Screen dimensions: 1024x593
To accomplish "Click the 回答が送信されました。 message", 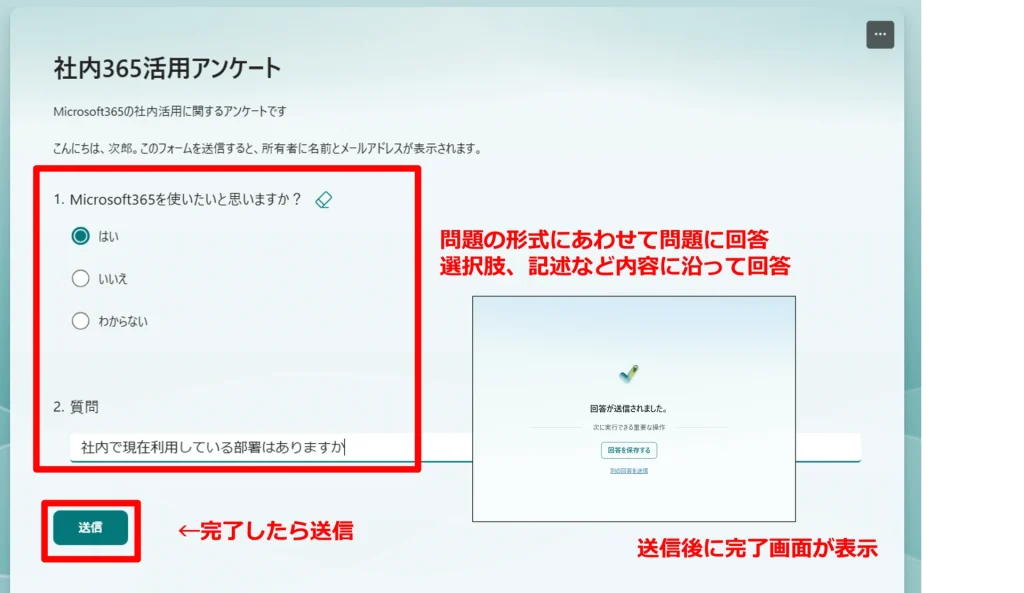I will coord(629,409).
